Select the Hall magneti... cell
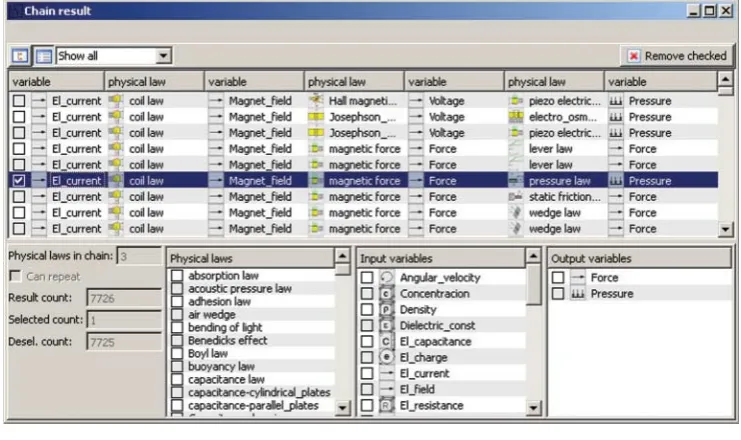 coord(362,101)
